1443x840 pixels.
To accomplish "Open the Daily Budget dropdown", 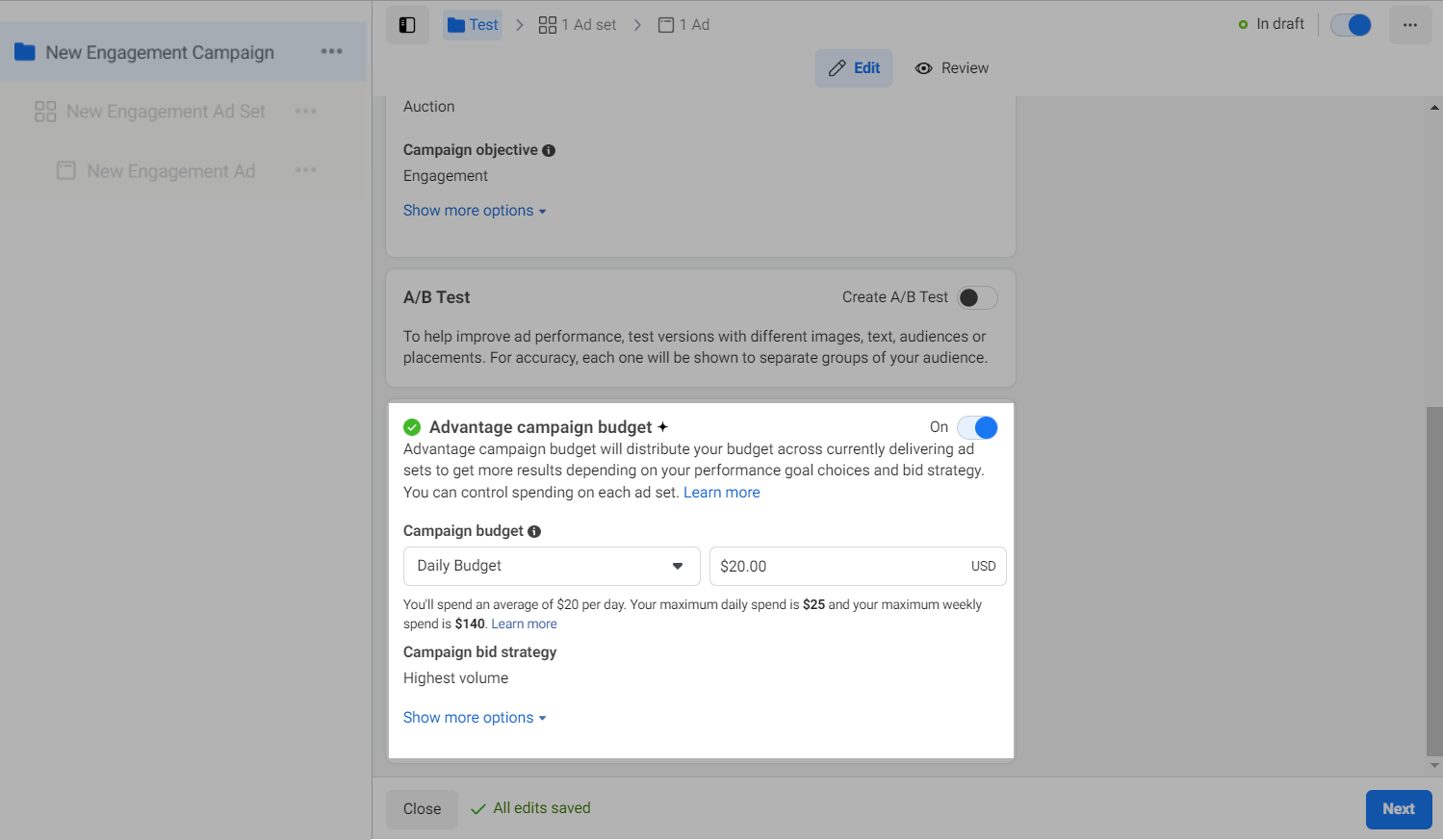I will click(552, 566).
